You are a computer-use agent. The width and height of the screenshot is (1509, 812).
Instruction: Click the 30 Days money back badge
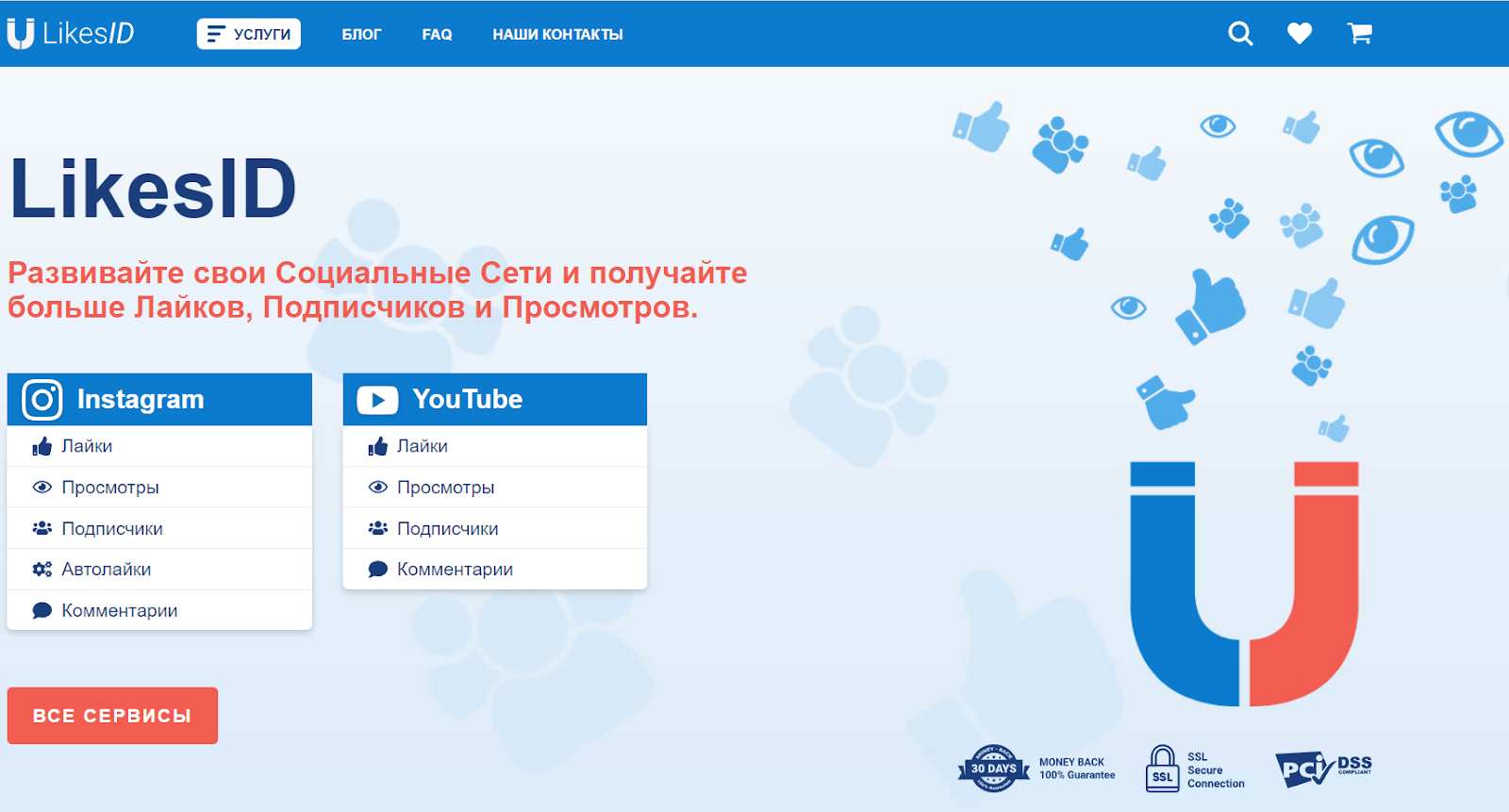994,769
